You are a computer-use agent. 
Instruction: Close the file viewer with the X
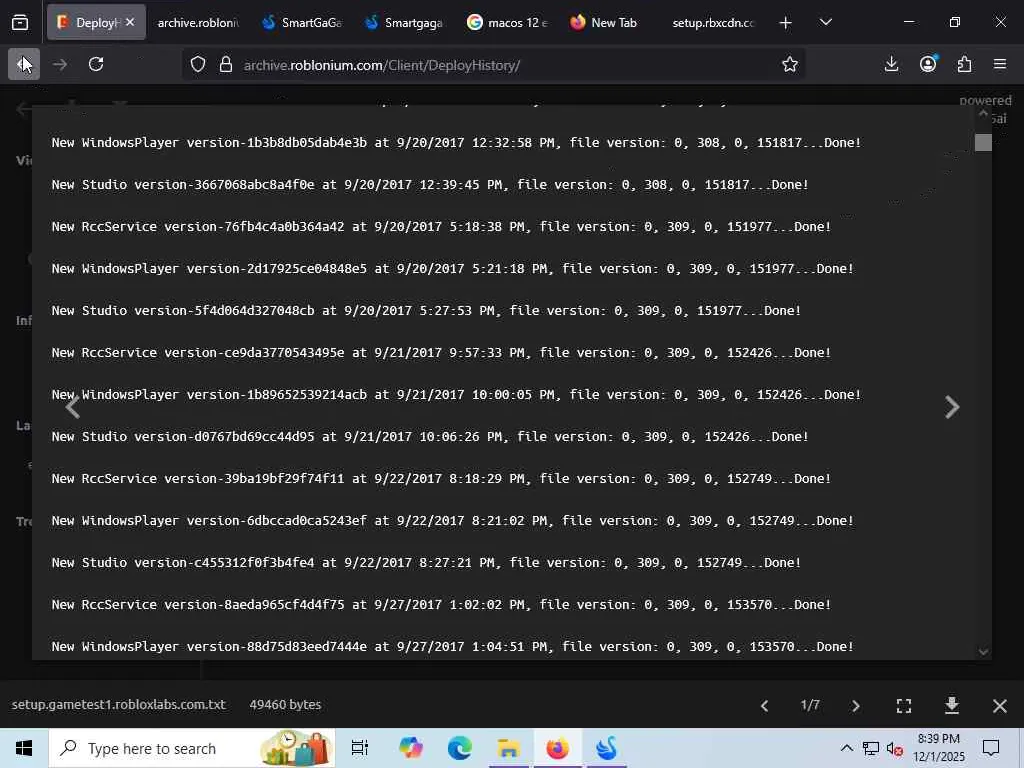(x=1000, y=705)
